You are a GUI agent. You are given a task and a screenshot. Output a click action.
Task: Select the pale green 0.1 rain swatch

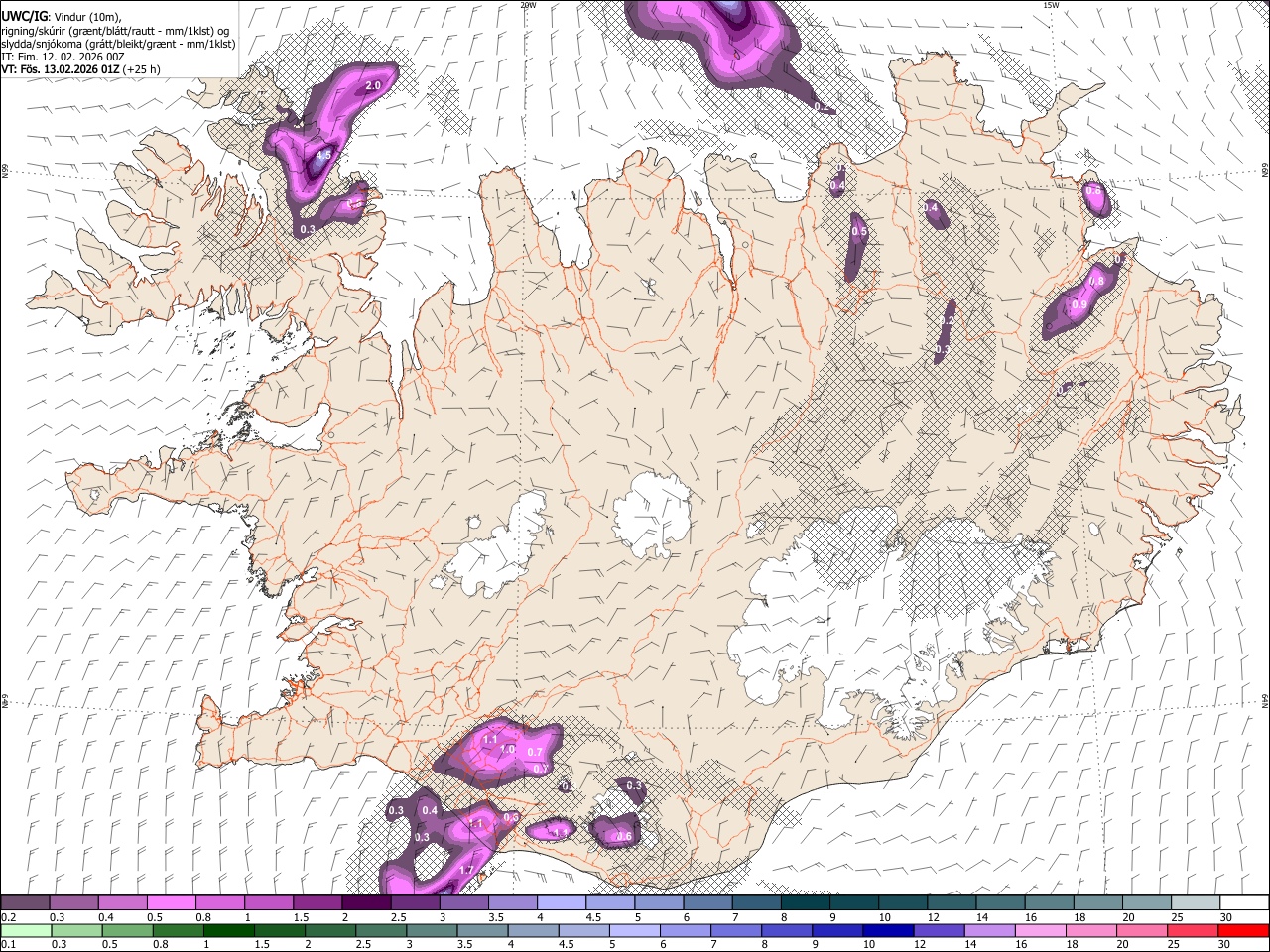tap(26, 930)
